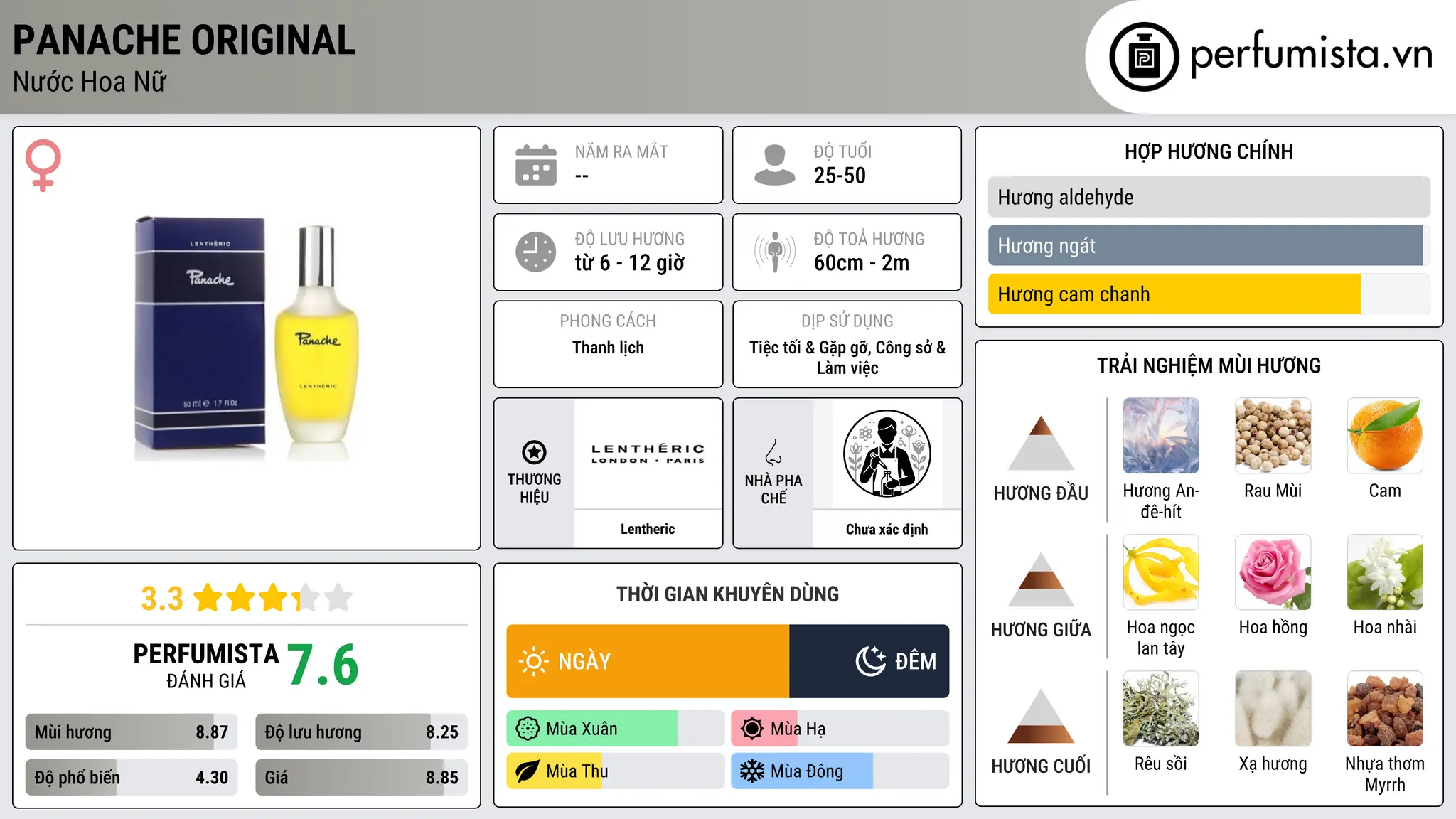Open the Rau Mùi coriander seeds image
This screenshot has height=819, width=1456.
(1273, 435)
